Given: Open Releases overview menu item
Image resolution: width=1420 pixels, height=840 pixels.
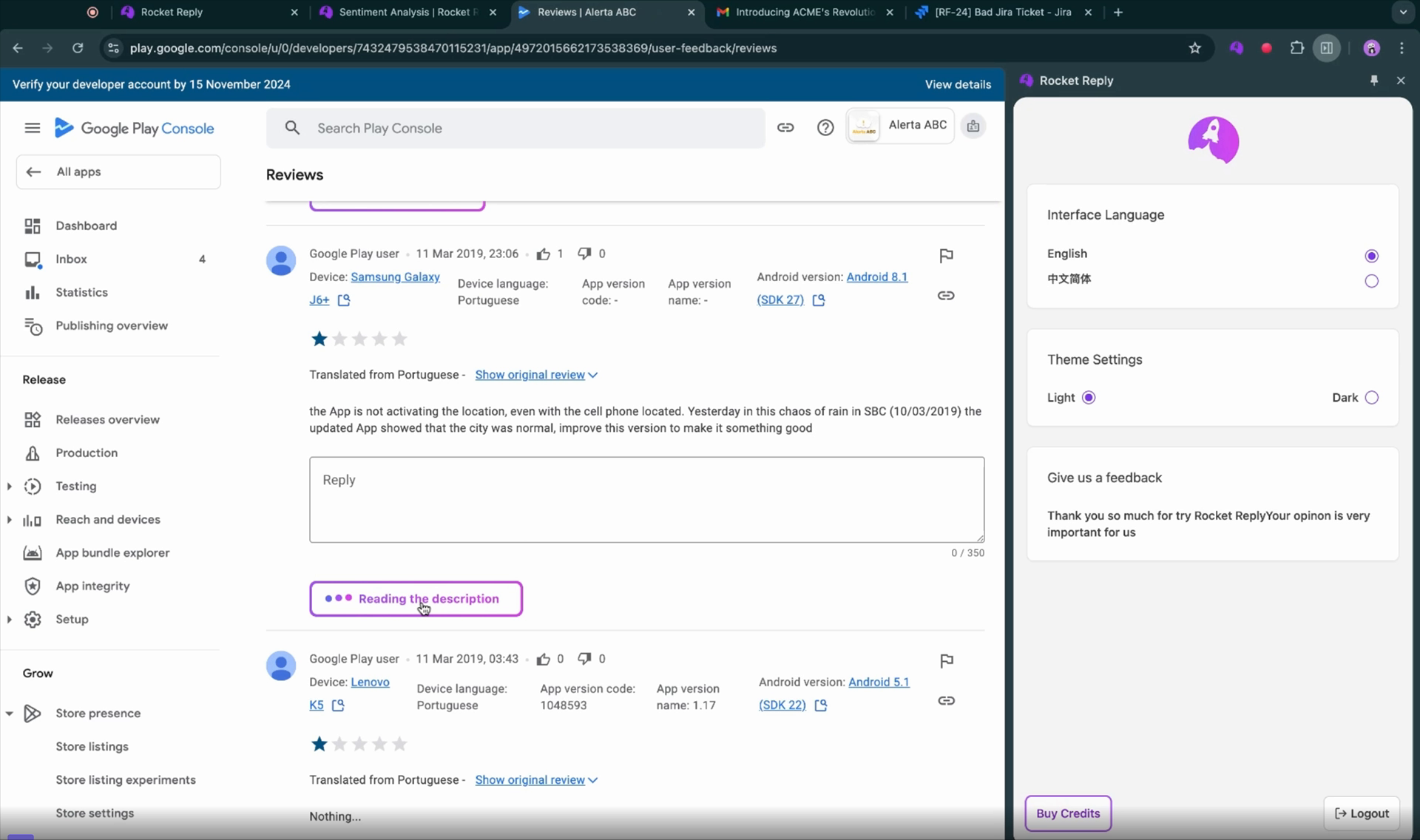Looking at the screenshot, I should [x=107, y=419].
